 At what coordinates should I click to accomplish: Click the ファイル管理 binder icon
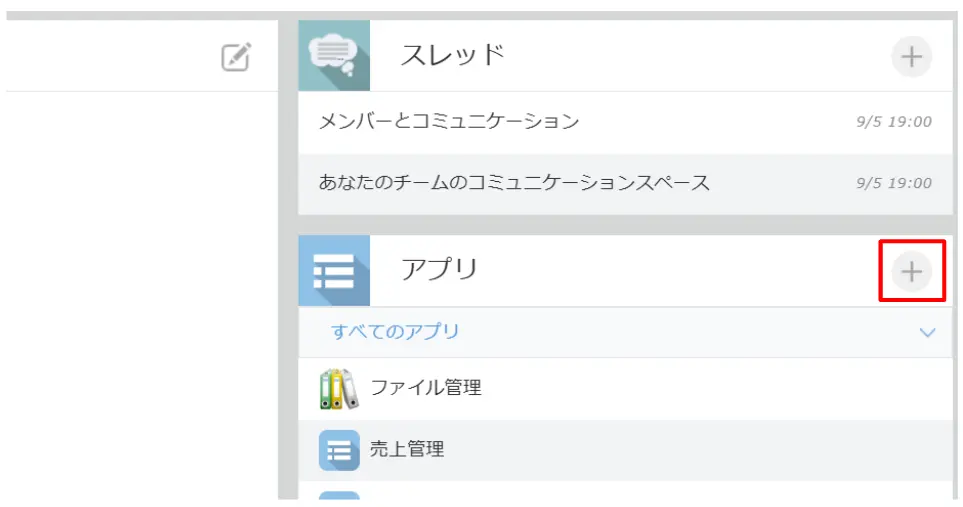pyautogui.click(x=339, y=388)
